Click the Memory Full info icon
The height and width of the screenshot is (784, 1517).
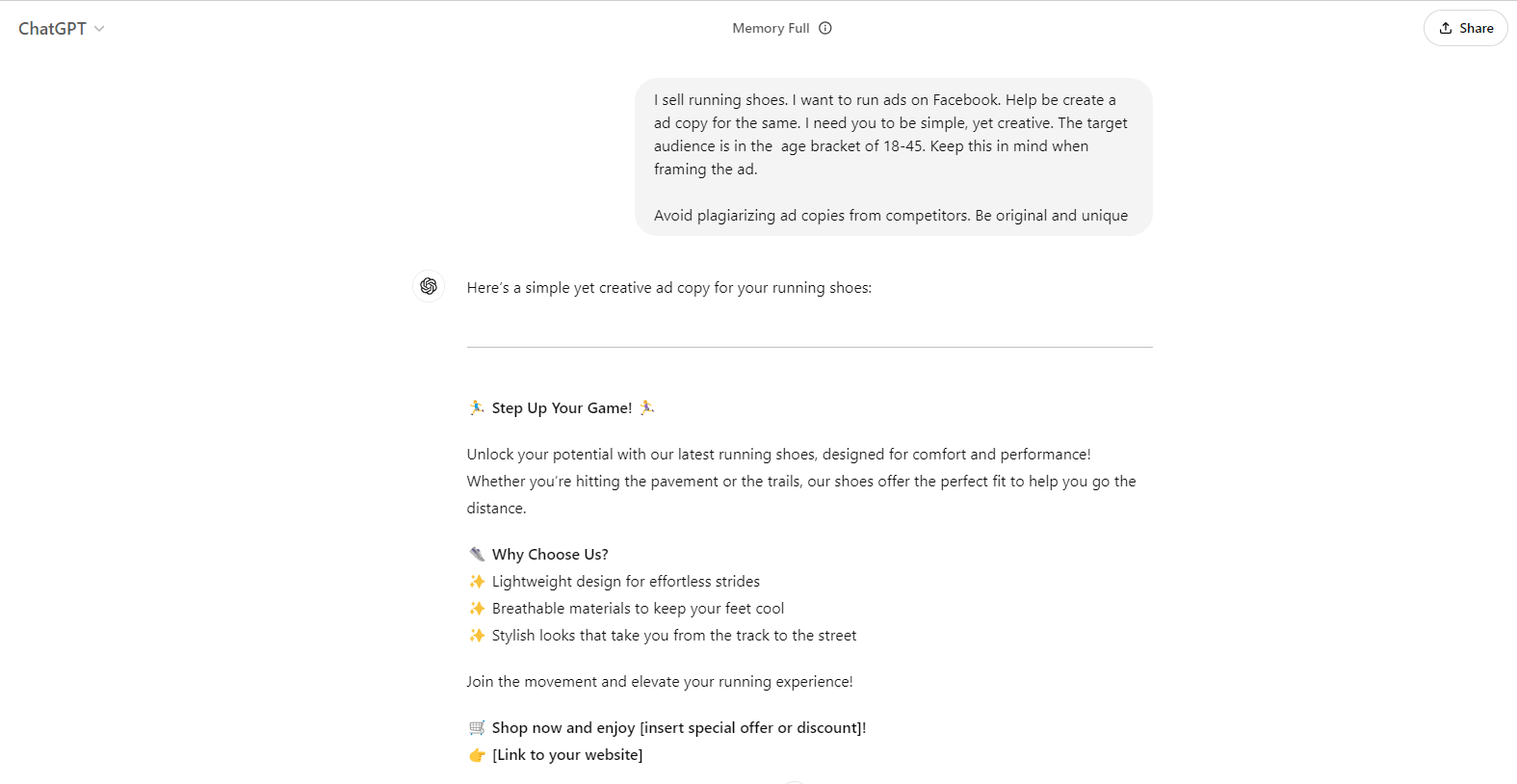click(824, 28)
